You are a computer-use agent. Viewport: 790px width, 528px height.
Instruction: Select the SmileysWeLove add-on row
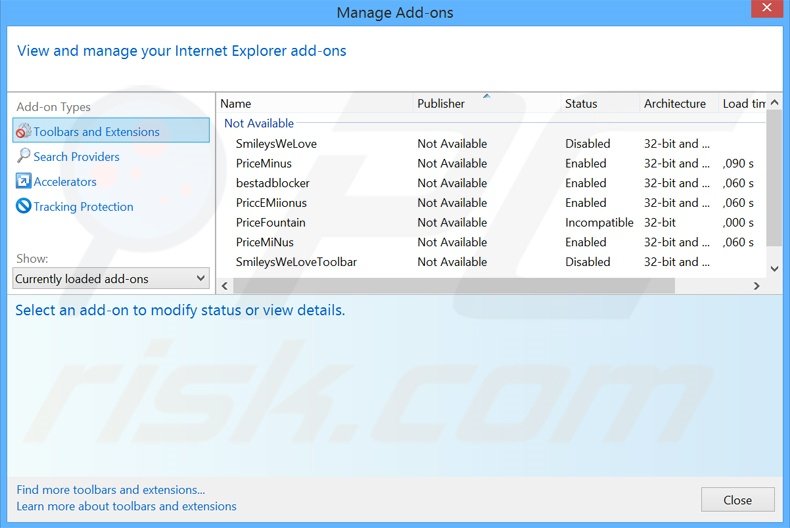[x=276, y=144]
